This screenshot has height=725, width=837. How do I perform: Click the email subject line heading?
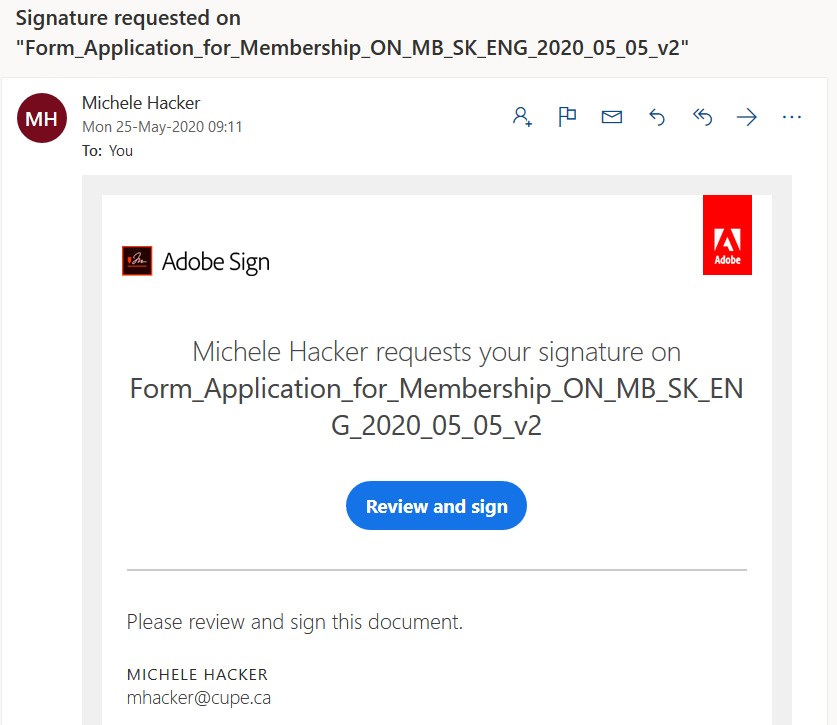pos(352,33)
